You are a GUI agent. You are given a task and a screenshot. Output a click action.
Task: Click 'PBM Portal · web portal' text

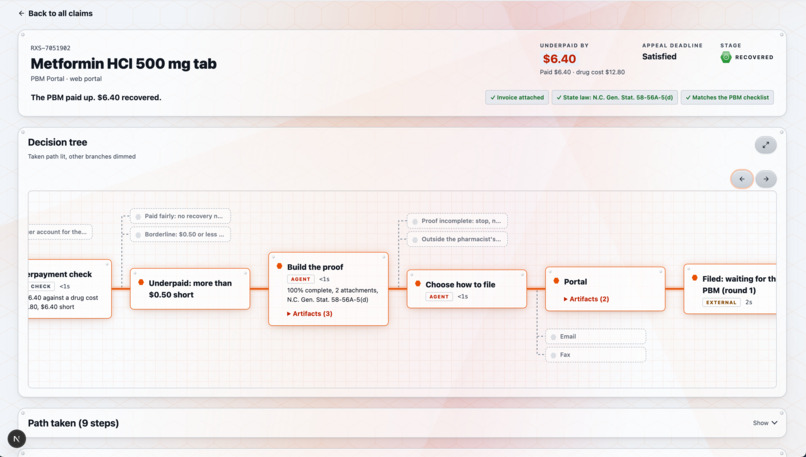[x=66, y=79]
